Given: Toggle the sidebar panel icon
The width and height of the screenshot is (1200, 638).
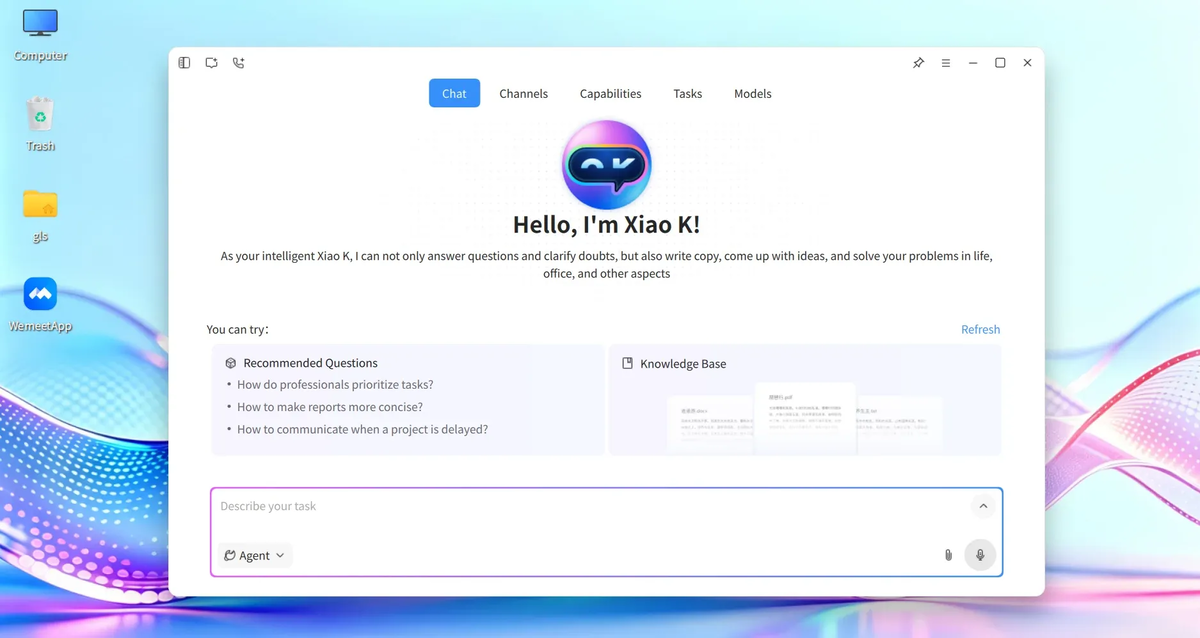Looking at the screenshot, I should pyautogui.click(x=184, y=63).
